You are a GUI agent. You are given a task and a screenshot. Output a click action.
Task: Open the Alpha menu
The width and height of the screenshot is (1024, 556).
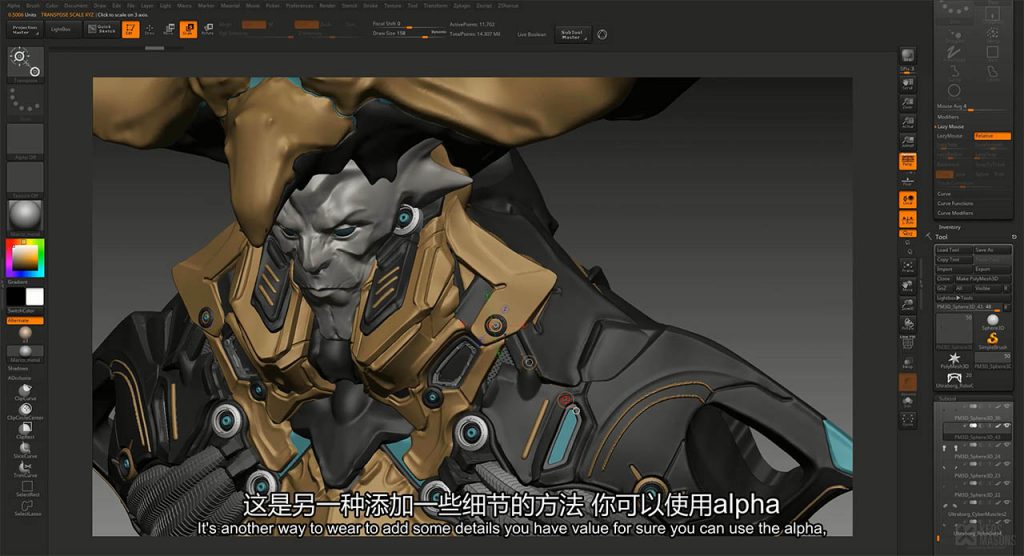13,6
